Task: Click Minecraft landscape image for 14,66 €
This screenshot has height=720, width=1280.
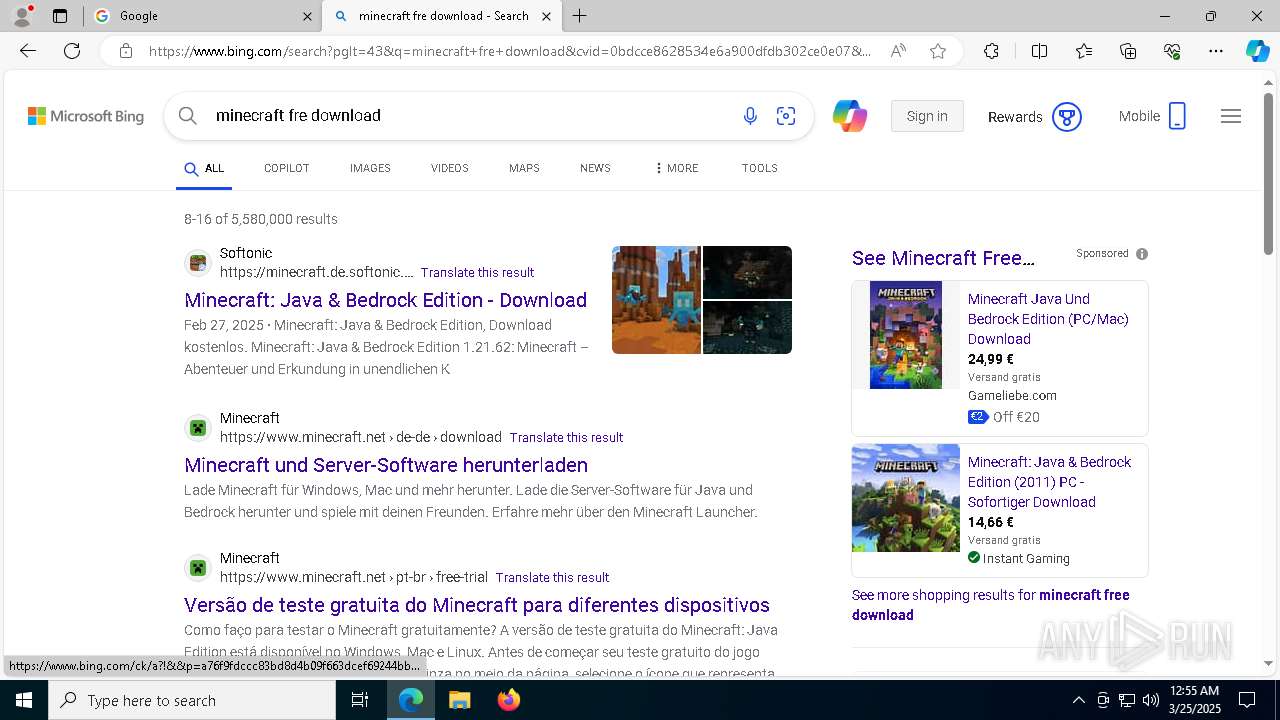Action: point(906,498)
